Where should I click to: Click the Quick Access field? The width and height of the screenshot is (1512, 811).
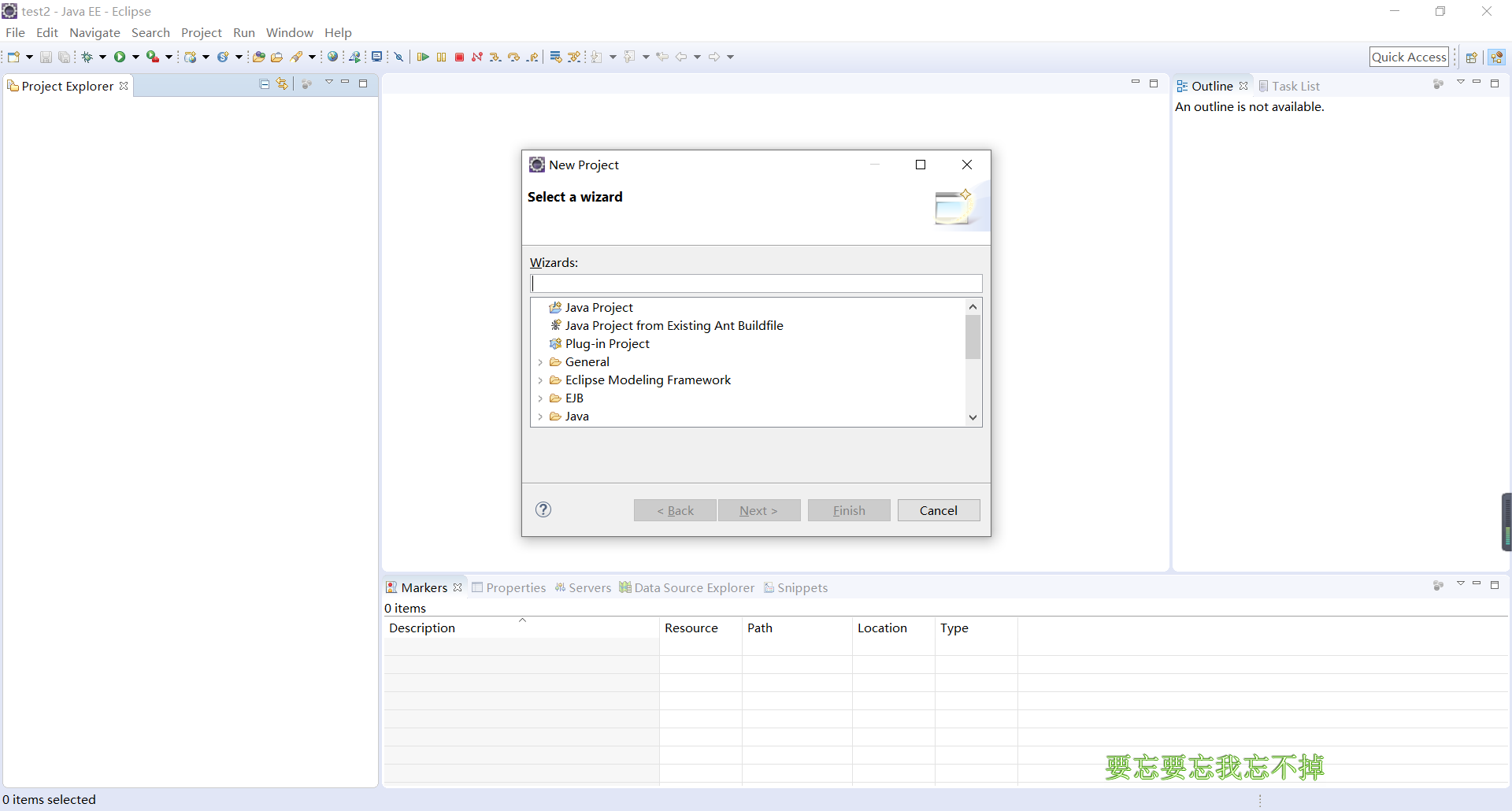(x=1409, y=57)
